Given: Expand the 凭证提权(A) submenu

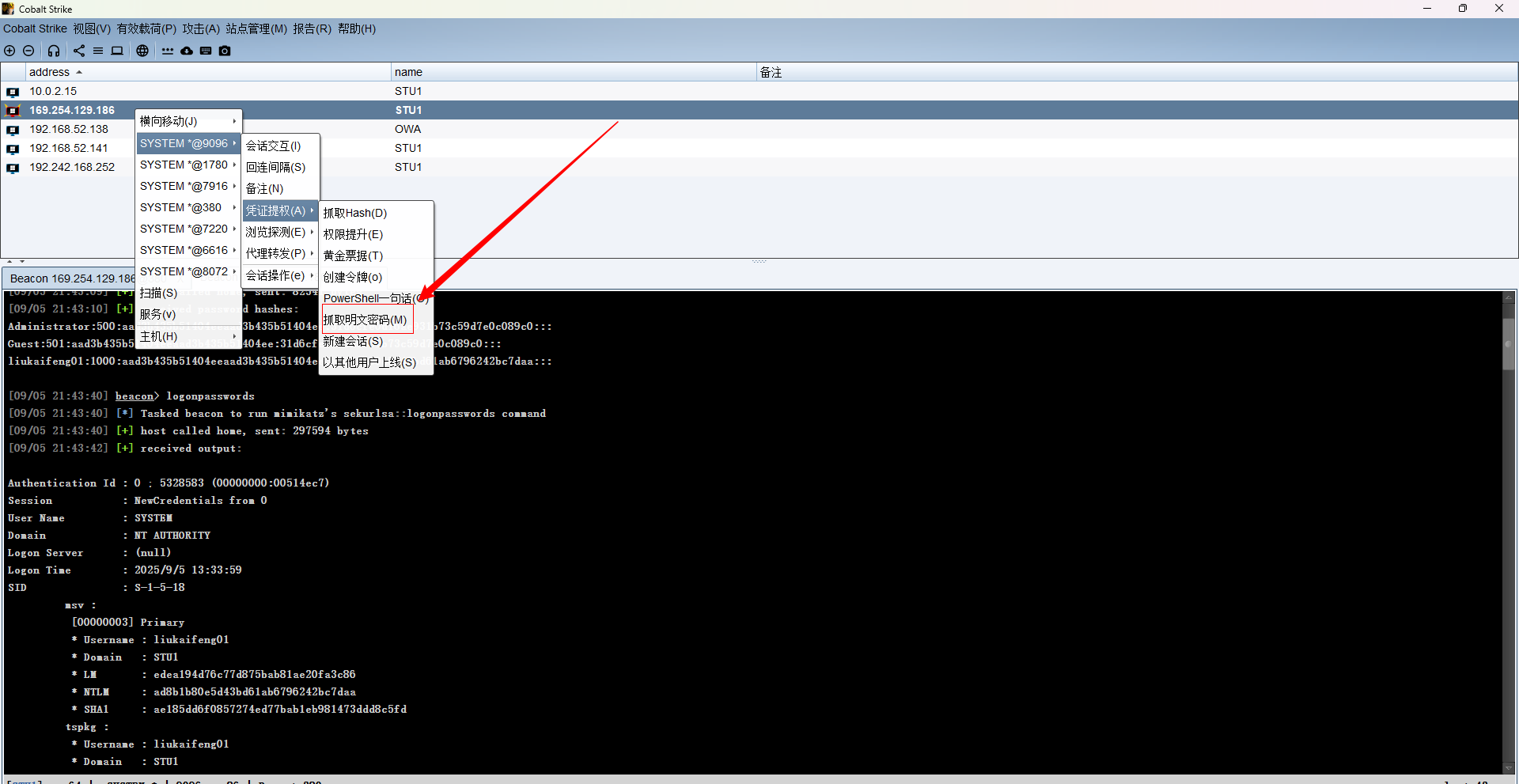Looking at the screenshot, I should (280, 210).
